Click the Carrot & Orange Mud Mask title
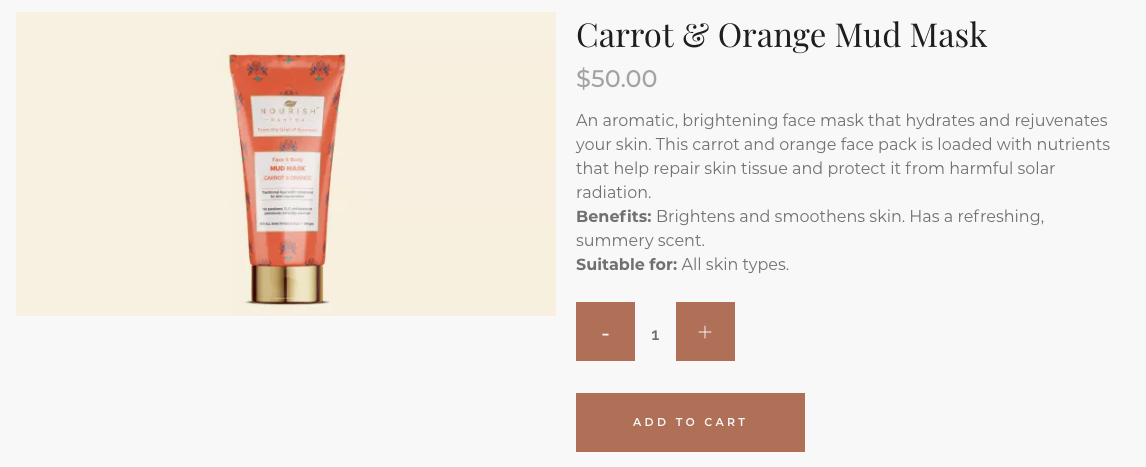The width and height of the screenshot is (1146, 467). click(x=781, y=35)
